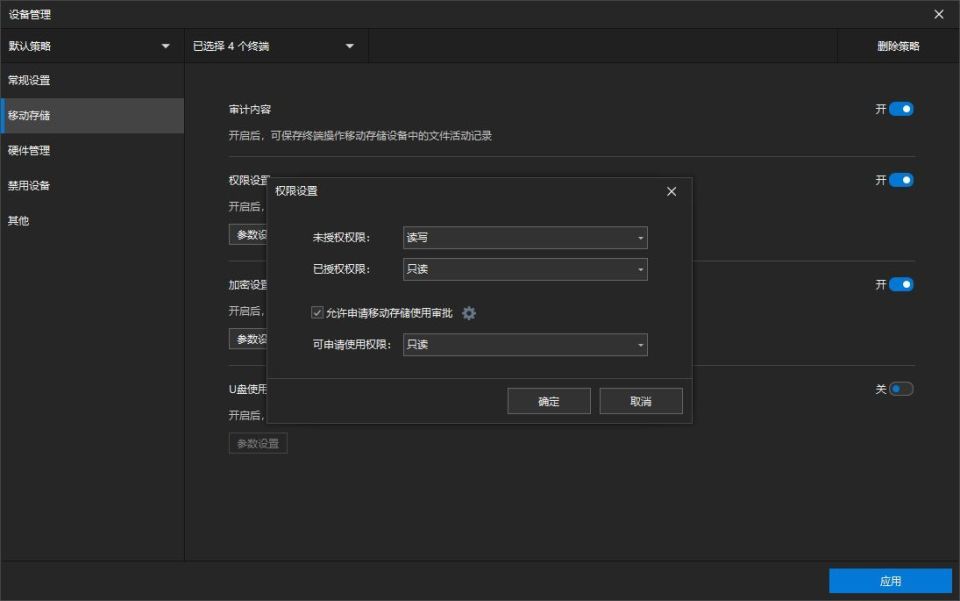The image size is (960, 601).
Task: Click 参数设置 button under 权限设置
Action: coord(249,234)
